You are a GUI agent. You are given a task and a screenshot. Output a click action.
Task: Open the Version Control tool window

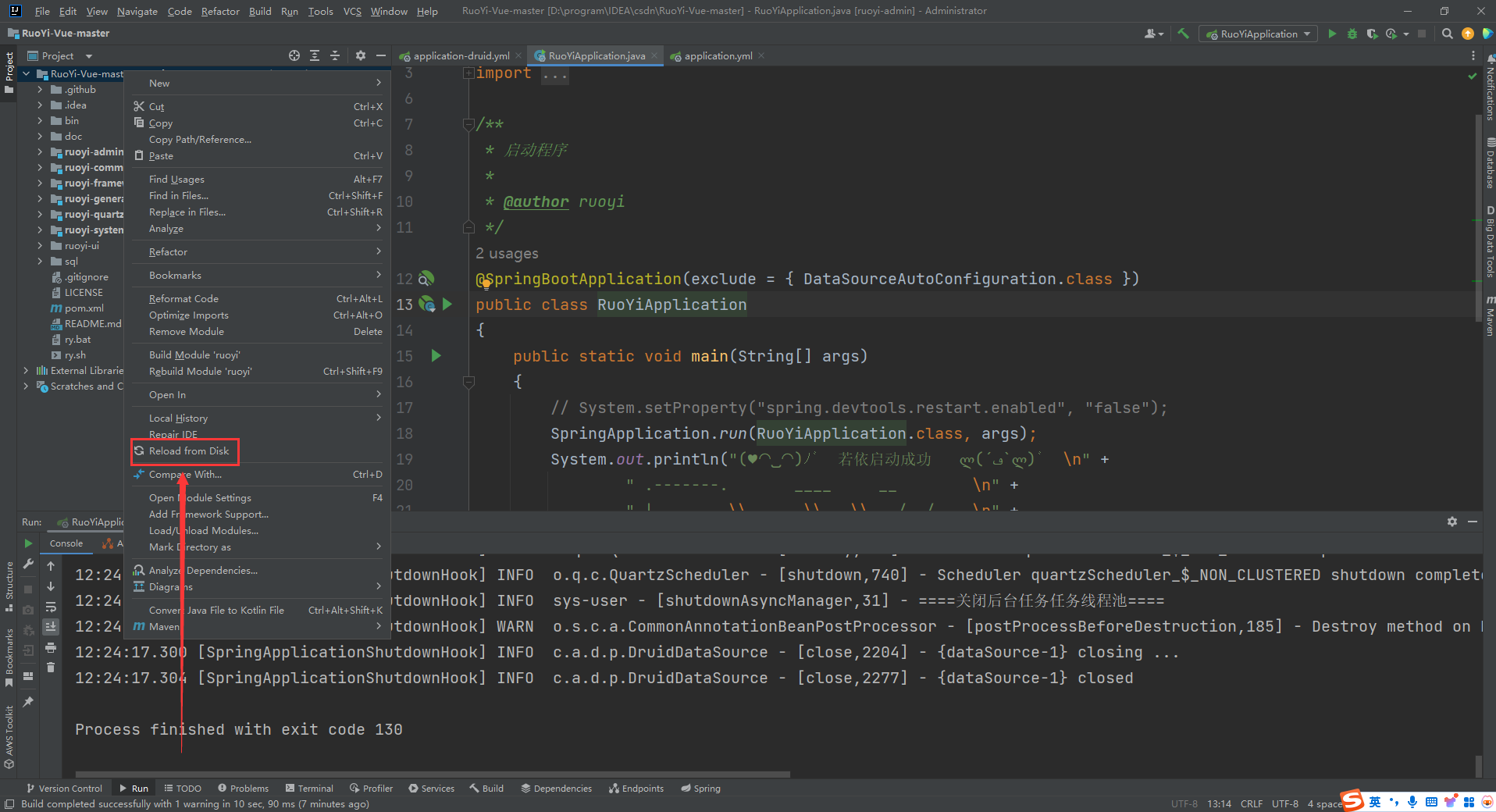click(x=65, y=788)
